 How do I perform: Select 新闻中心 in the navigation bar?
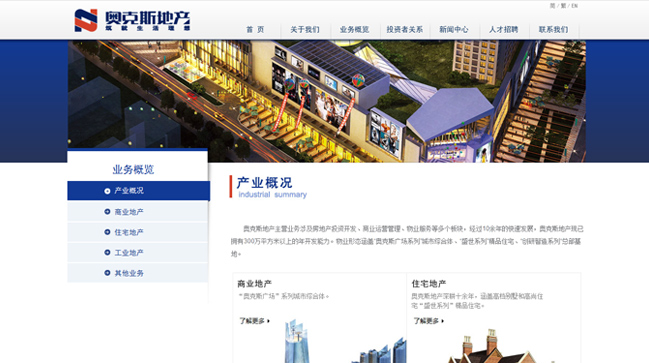pyautogui.click(x=454, y=29)
